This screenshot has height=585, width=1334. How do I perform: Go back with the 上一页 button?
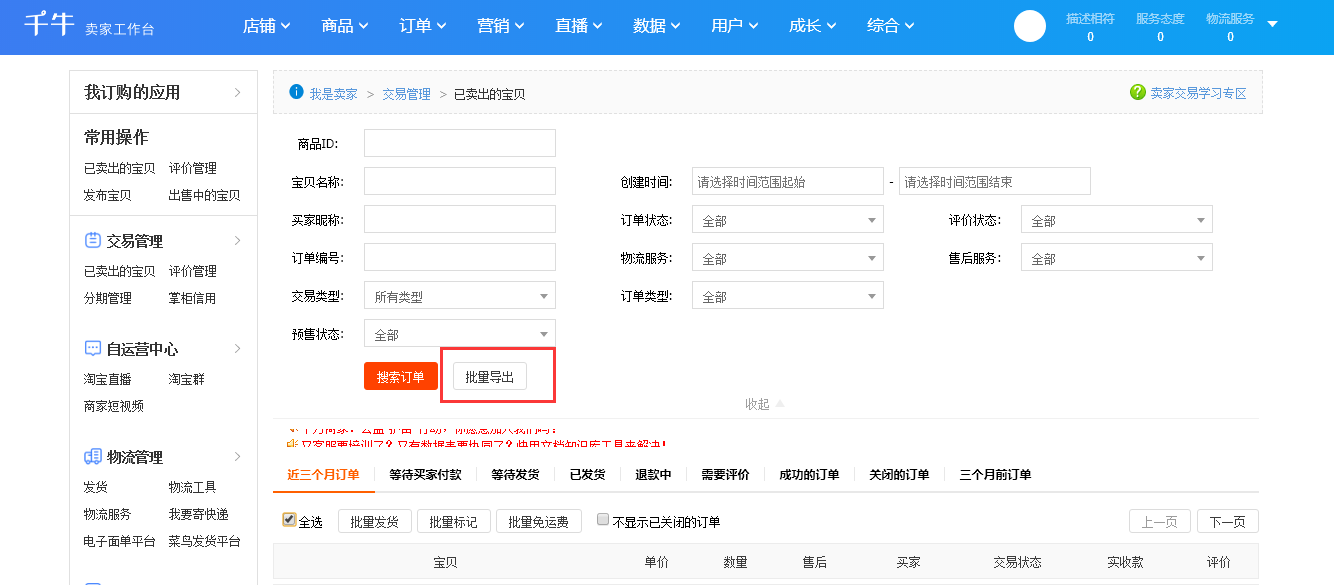point(1160,521)
